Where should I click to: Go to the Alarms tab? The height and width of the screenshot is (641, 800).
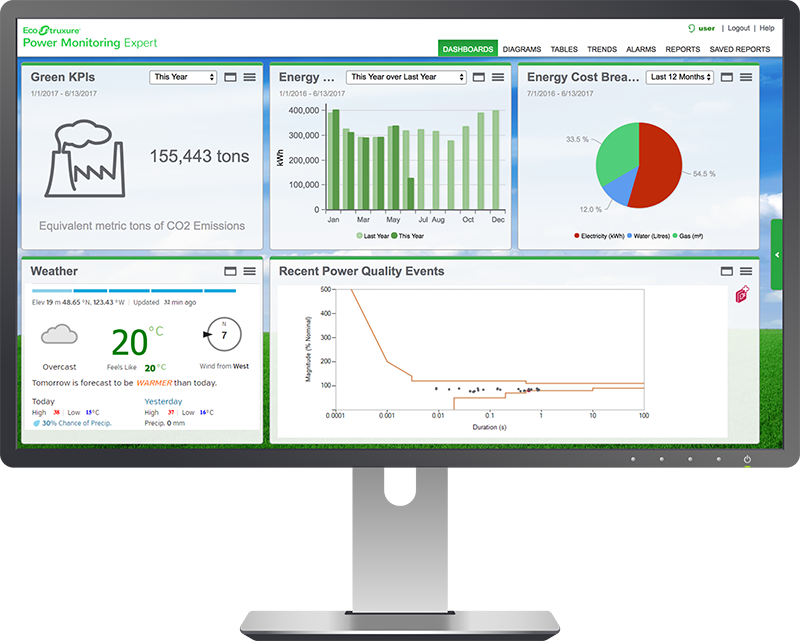tap(641, 49)
